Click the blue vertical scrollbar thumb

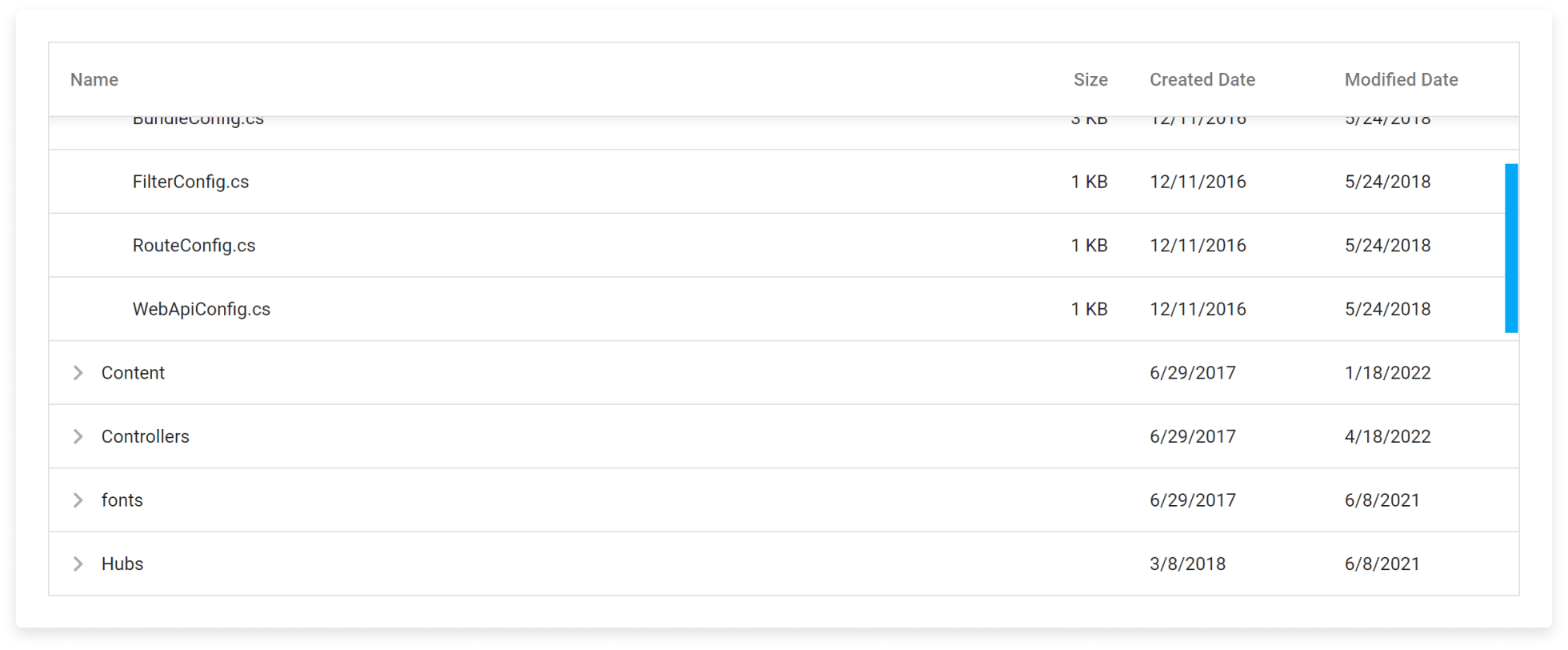tap(1510, 248)
